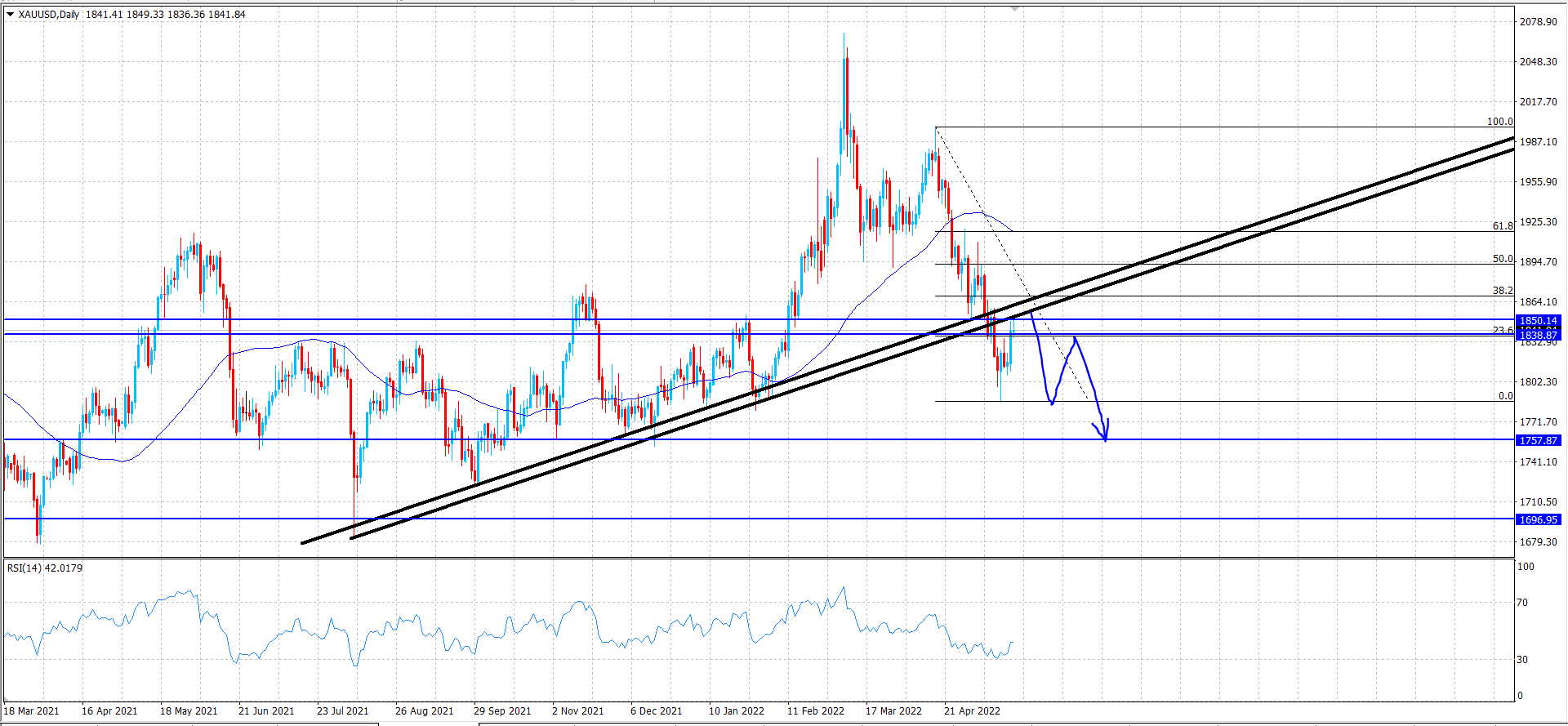The image size is (1568, 726).
Task: Select the RSI 30 level scale value
Action: coord(1522,660)
